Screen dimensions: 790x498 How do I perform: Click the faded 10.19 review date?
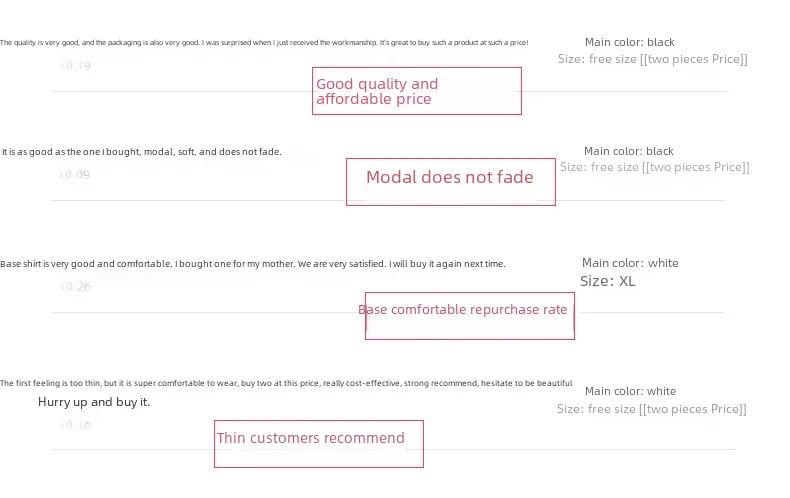coord(75,66)
